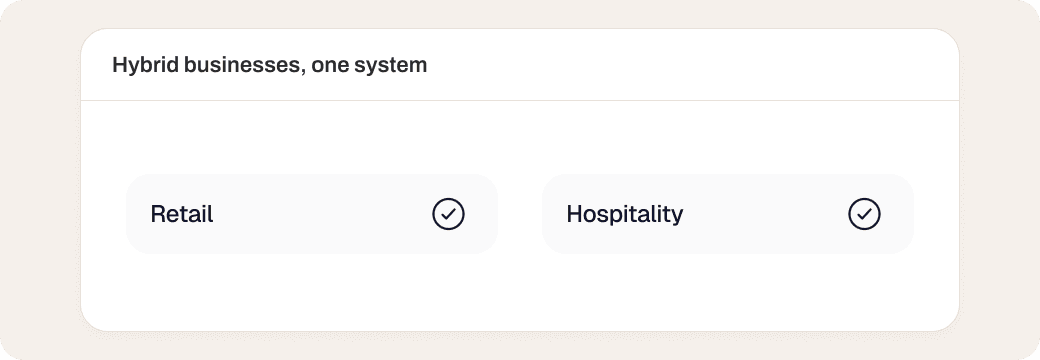Click the "Hybrid businesses, one system" heading
1040x360 pixels.
click(x=269, y=65)
